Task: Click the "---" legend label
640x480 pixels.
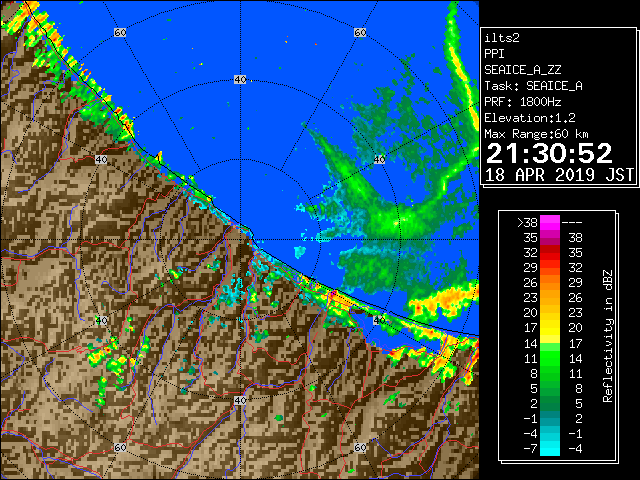Action: (572, 223)
